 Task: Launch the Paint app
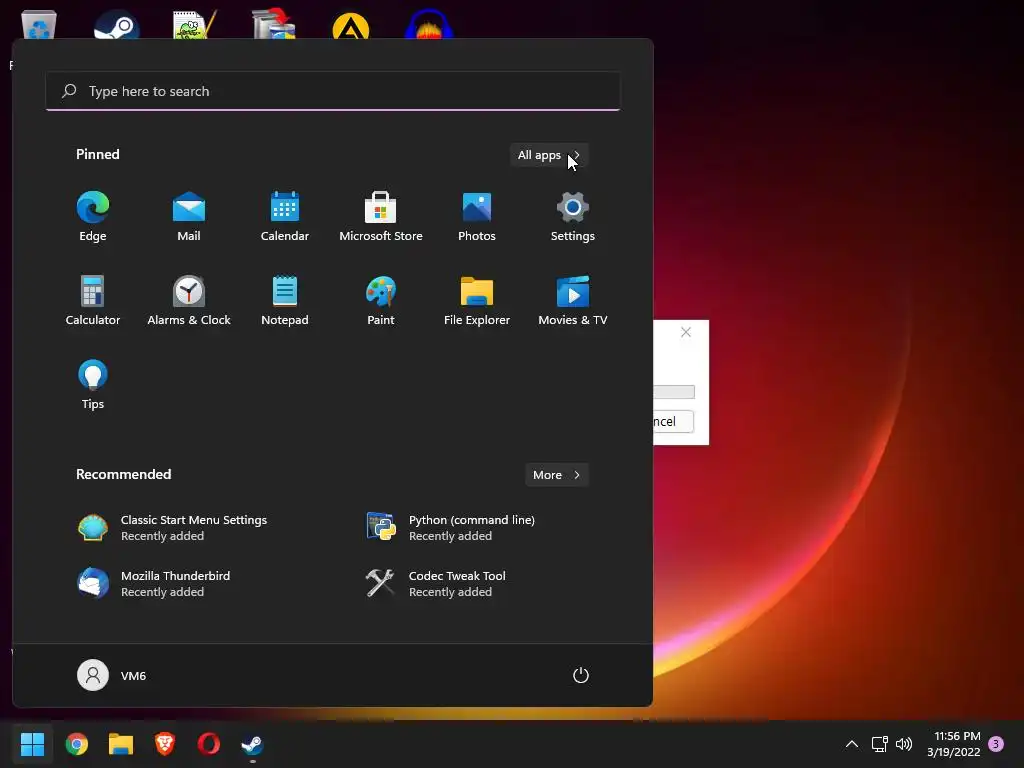[381, 301]
